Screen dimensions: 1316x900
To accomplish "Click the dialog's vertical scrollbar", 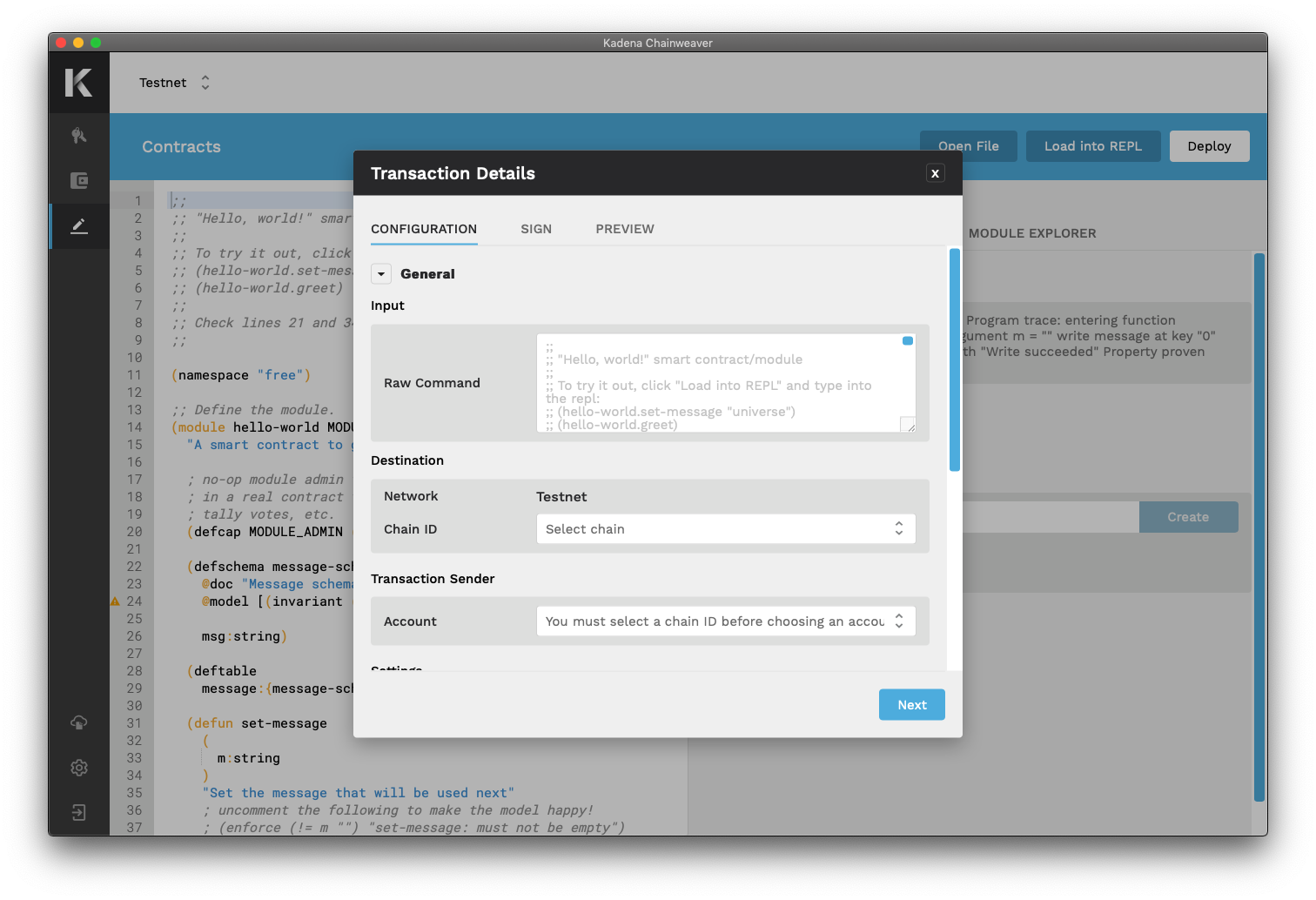I will click(954, 360).
